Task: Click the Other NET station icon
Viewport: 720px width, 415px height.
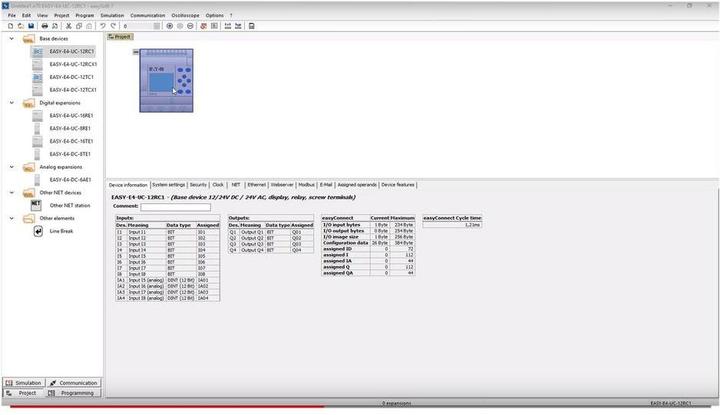Action: coord(36,205)
